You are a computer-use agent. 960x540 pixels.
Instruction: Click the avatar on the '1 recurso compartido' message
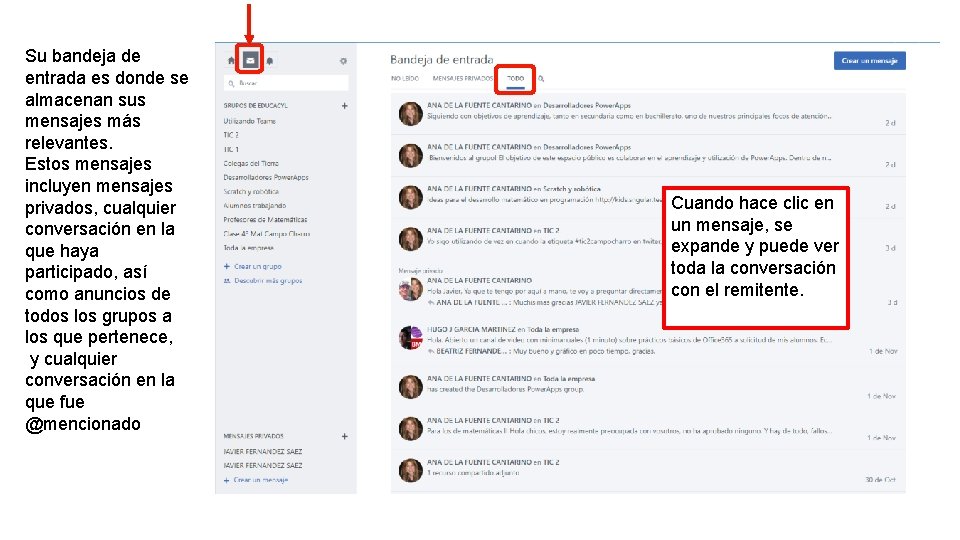[x=410, y=470]
